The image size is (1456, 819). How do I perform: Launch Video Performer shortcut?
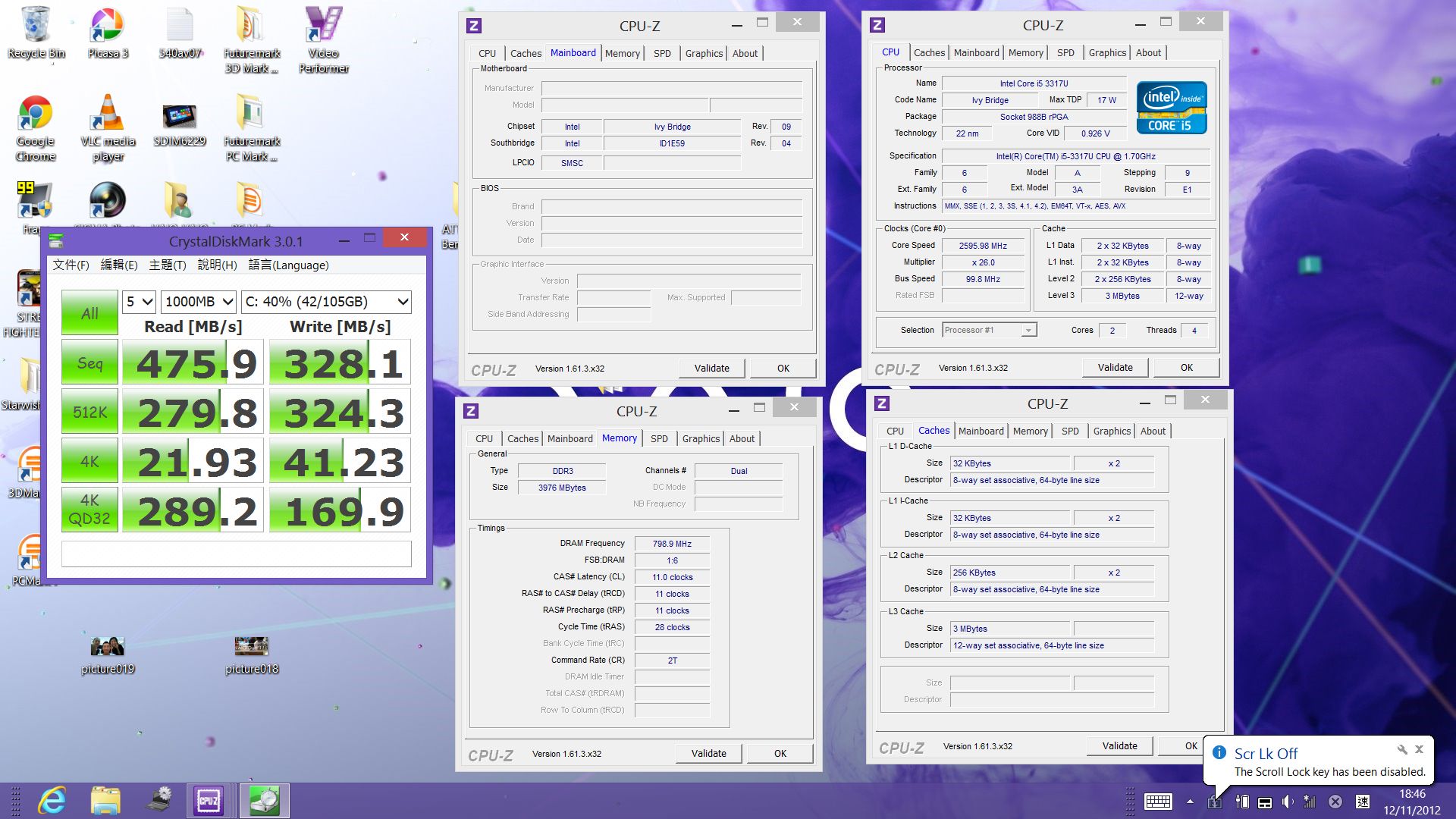pos(324,40)
